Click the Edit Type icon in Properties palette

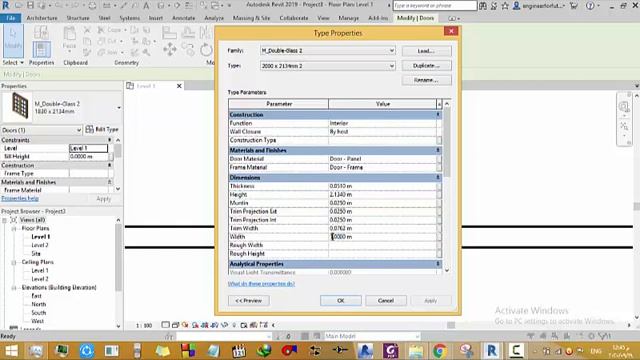tap(89, 129)
